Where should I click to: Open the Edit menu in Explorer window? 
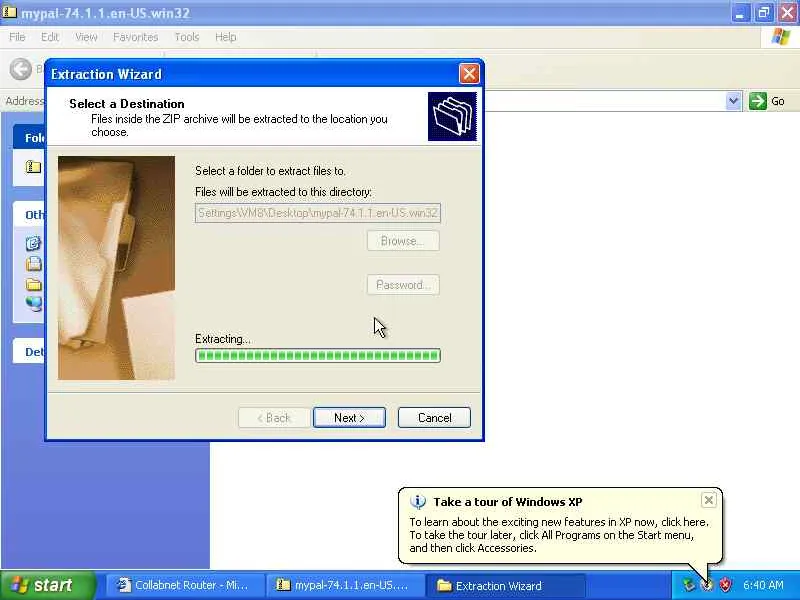[50, 37]
